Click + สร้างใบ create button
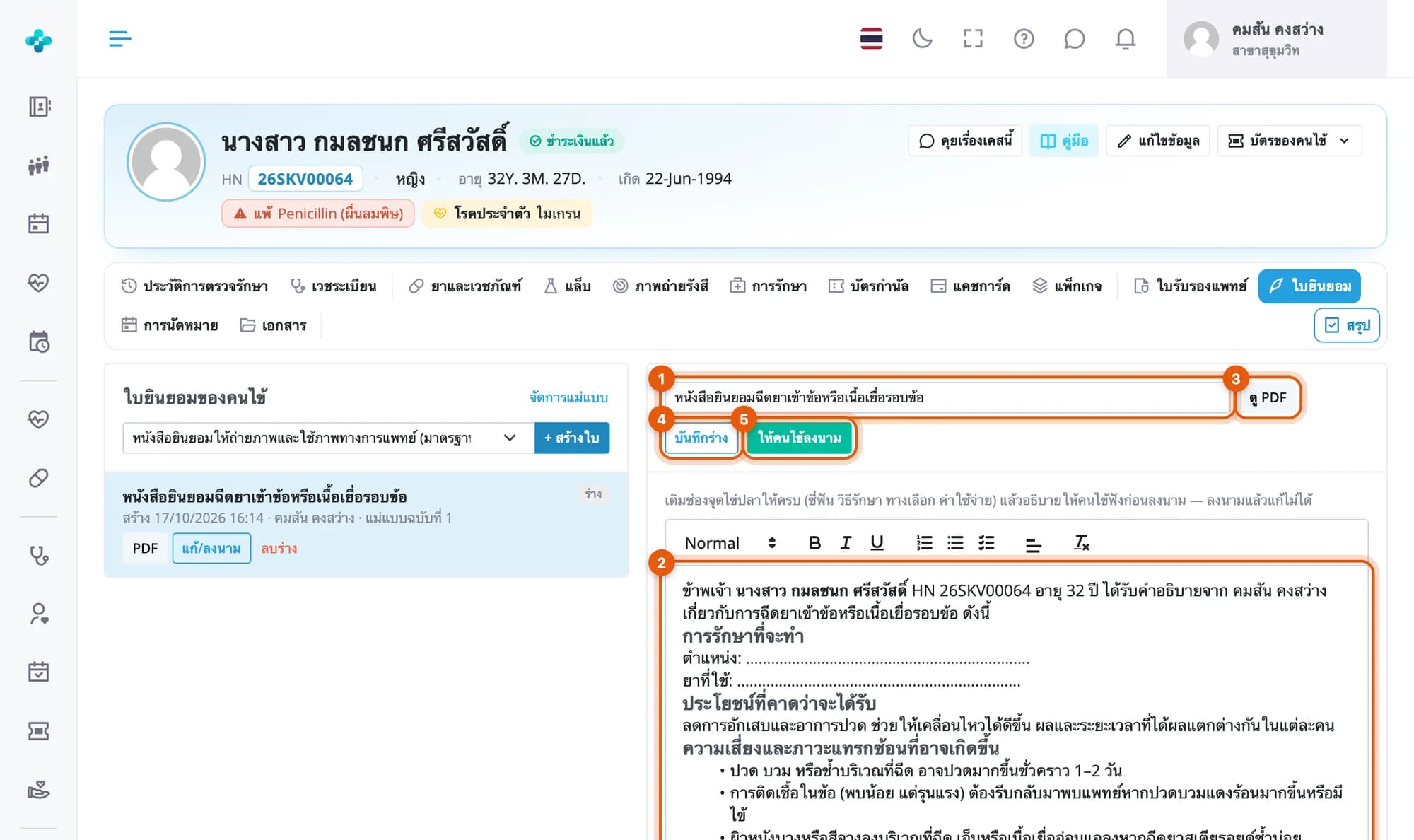This screenshot has width=1414, height=840. click(572, 438)
